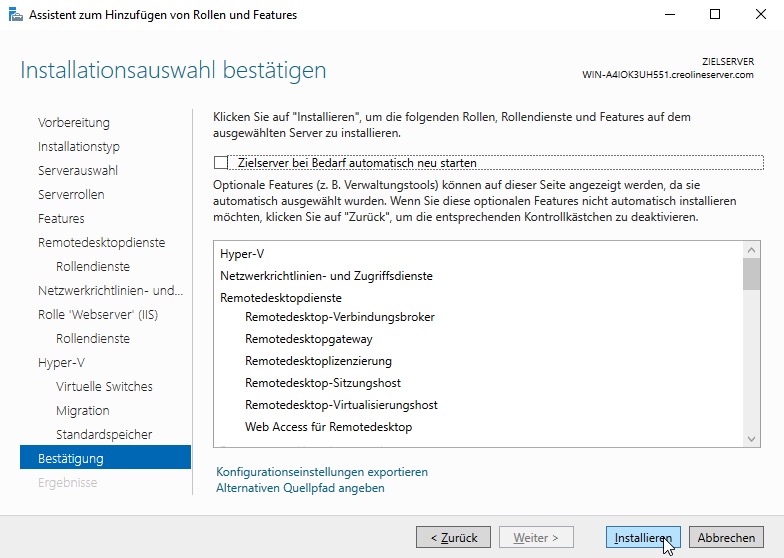Open Alternativen Quellpfad angeben link

click(300, 488)
